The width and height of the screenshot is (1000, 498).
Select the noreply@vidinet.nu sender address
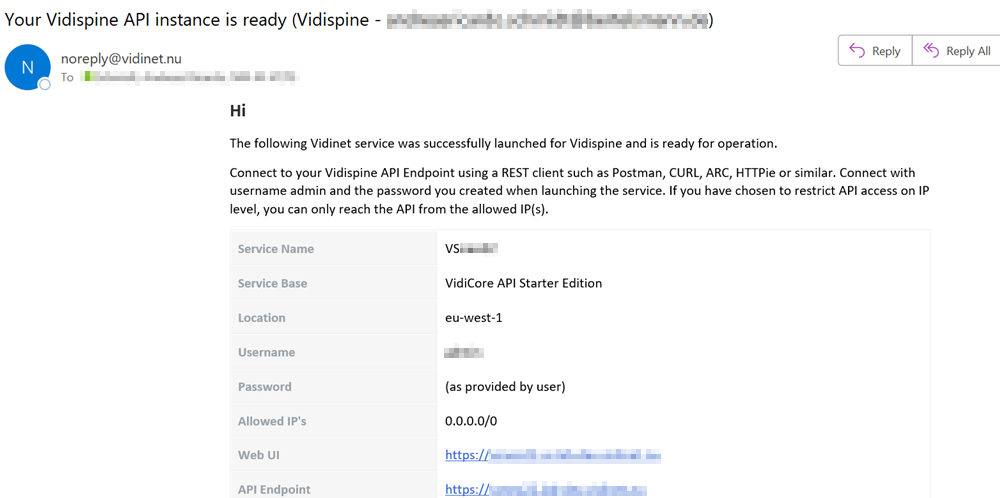121,58
